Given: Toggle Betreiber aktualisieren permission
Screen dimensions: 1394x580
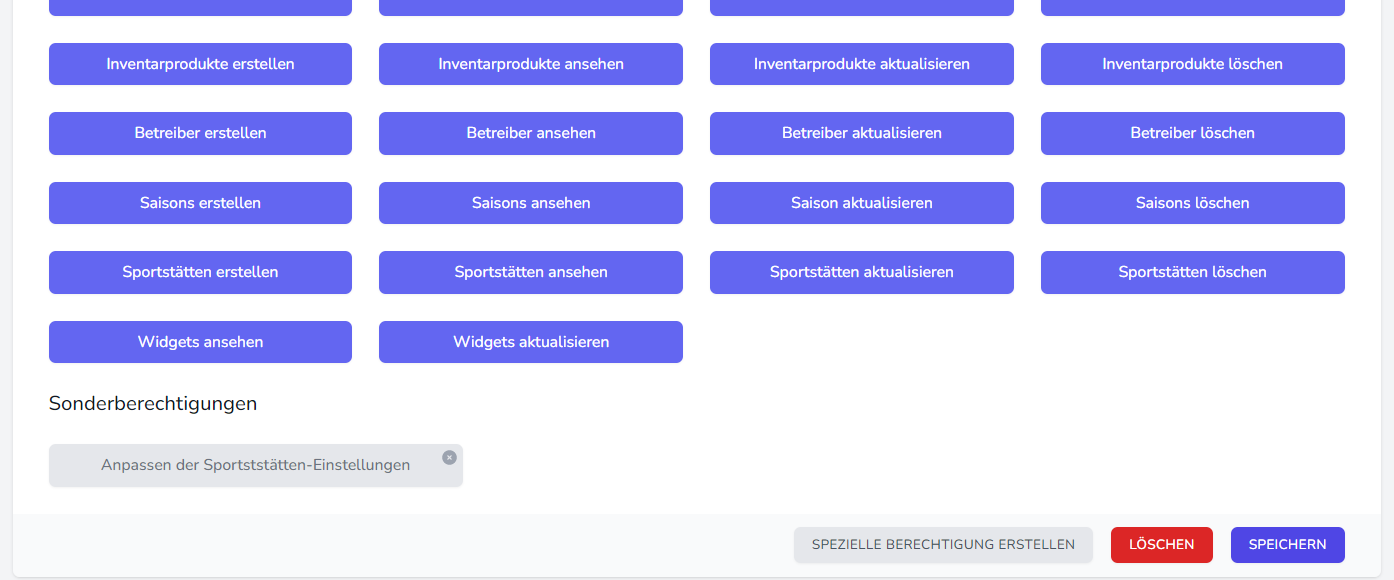Looking at the screenshot, I should [861, 133].
